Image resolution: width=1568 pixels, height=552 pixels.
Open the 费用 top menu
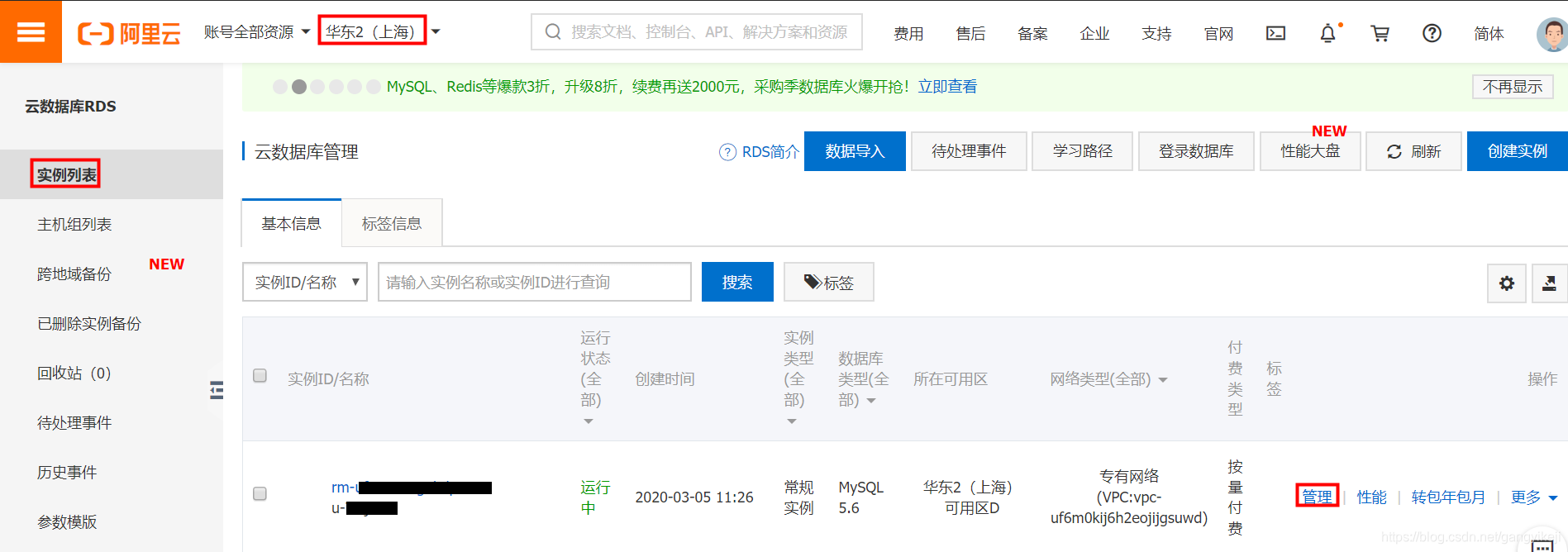click(908, 34)
